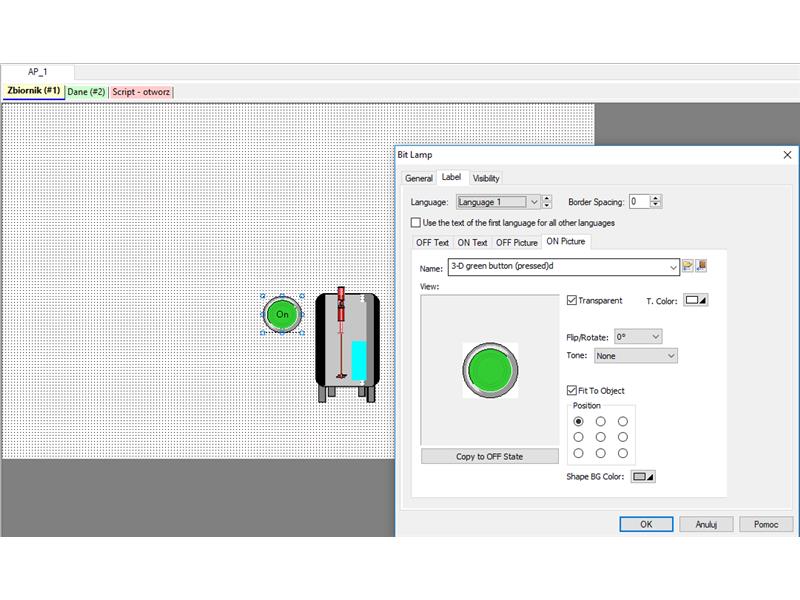Select middle-center Position radio button
Image resolution: width=800 pixels, height=600 pixels.
tap(601, 437)
